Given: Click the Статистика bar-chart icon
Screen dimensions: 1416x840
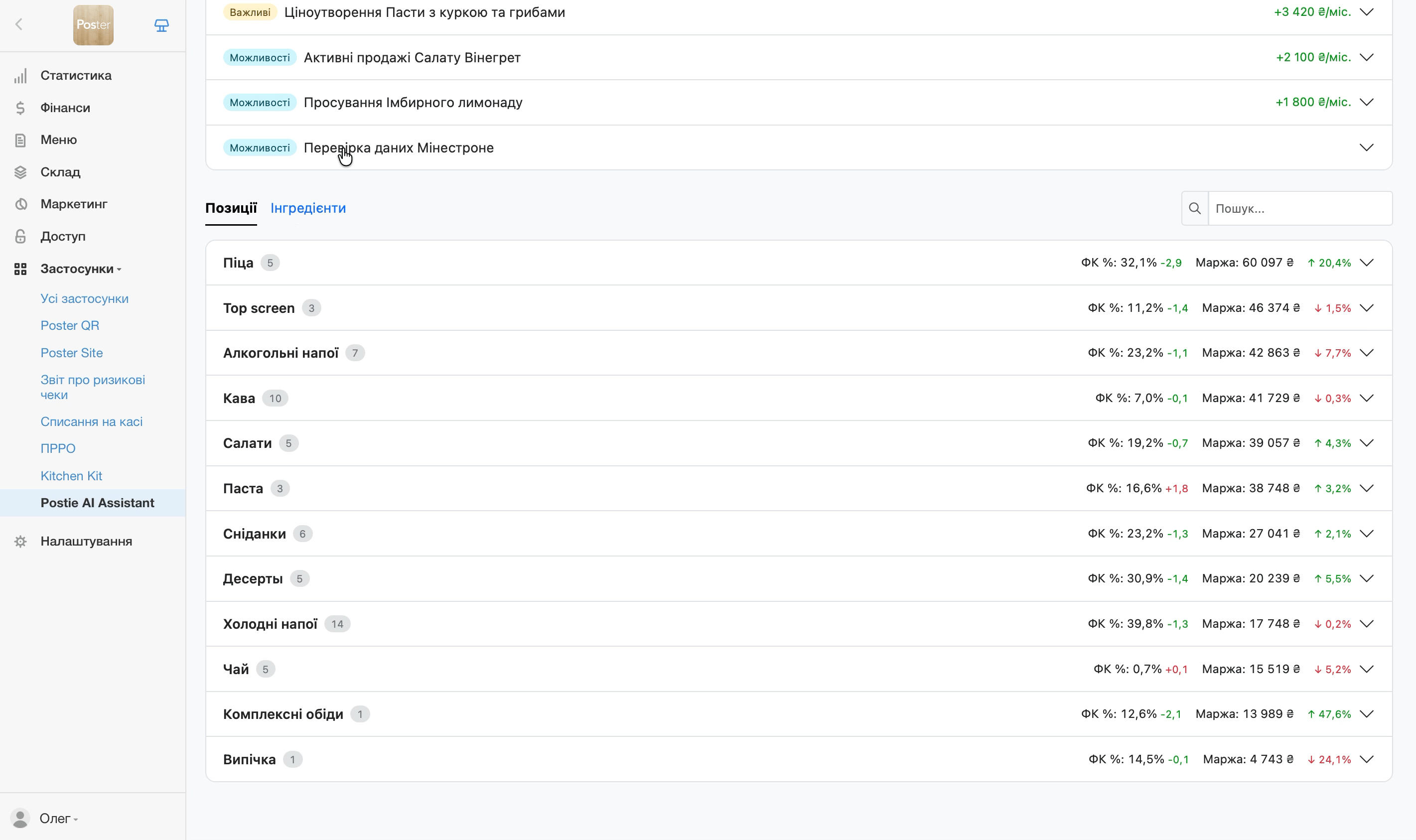Looking at the screenshot, I should pyautogui.click(x=20, y=76).
